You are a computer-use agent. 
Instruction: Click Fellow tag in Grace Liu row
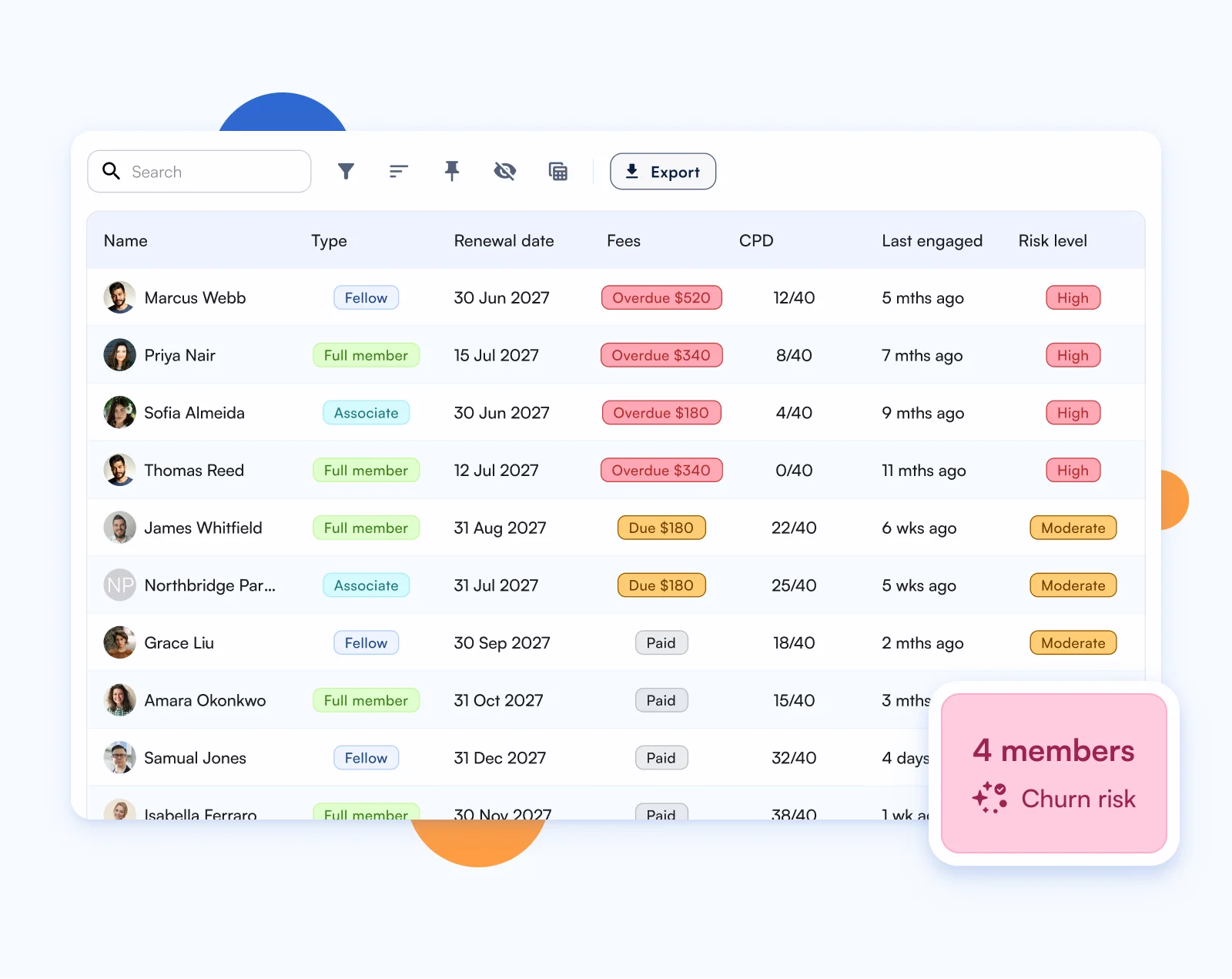(366, 642)
